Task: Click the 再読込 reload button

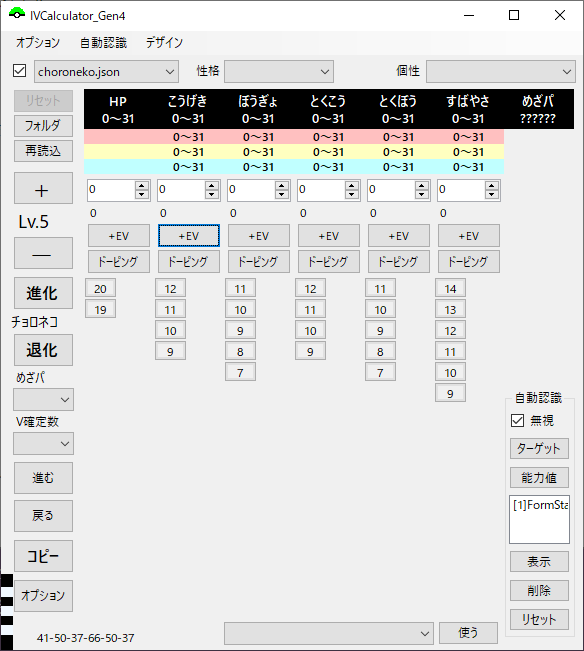Action: [x=43, y=150]
